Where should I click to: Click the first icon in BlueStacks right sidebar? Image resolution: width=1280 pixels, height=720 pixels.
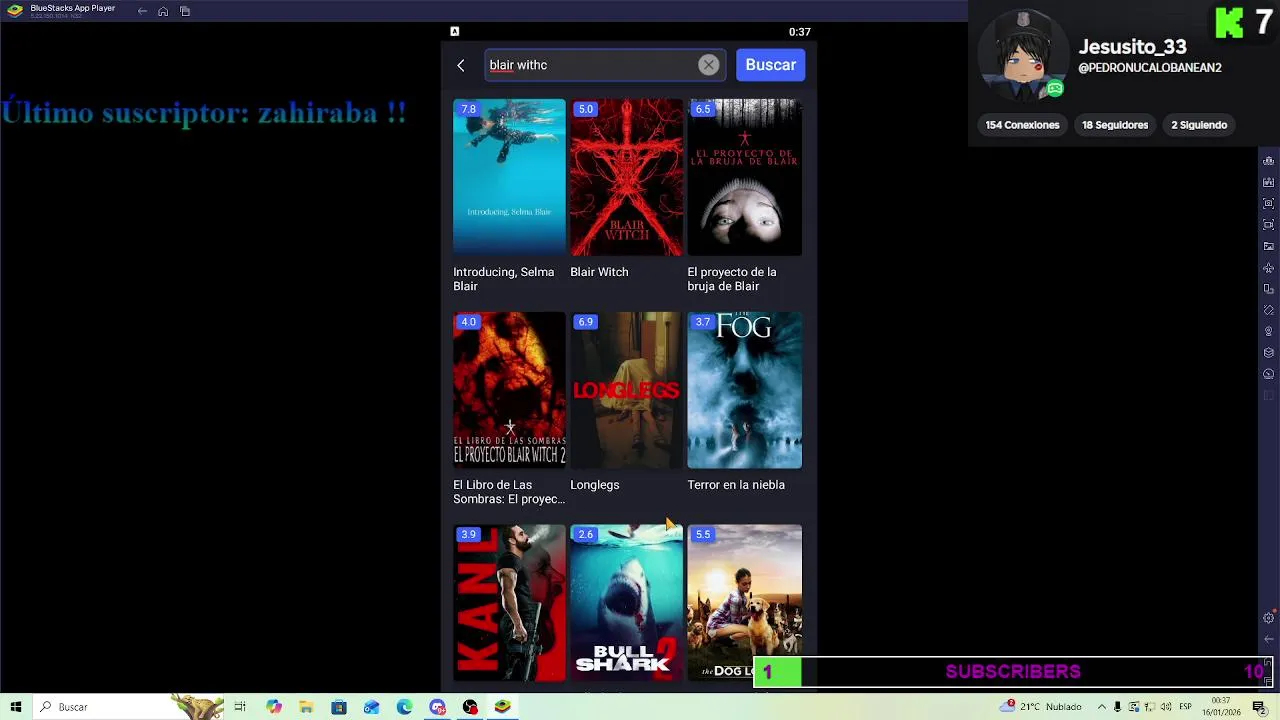(x=1269, y=161)
